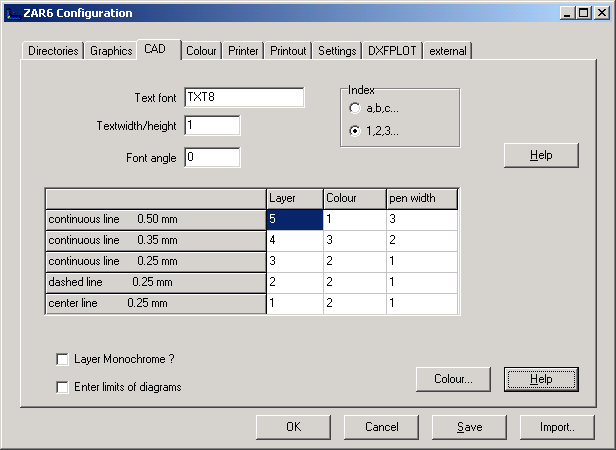Choose the 1,2,3... index radio option
This screenshot has width=616, height=450.
pos(355,131)
